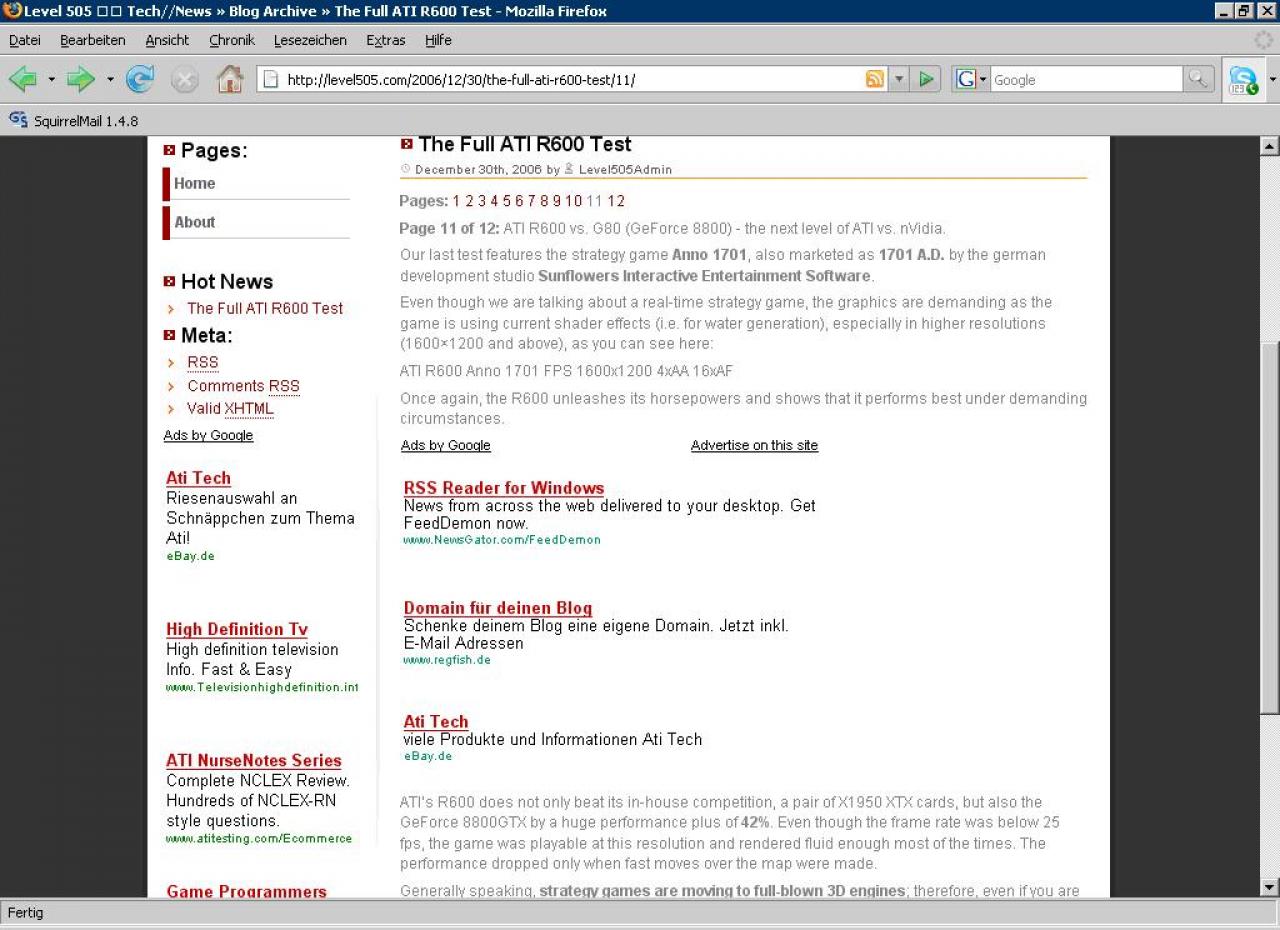Screen dimensions: 1280x930
Task: Go to page 10 of the article
Action: click(574, 201)
